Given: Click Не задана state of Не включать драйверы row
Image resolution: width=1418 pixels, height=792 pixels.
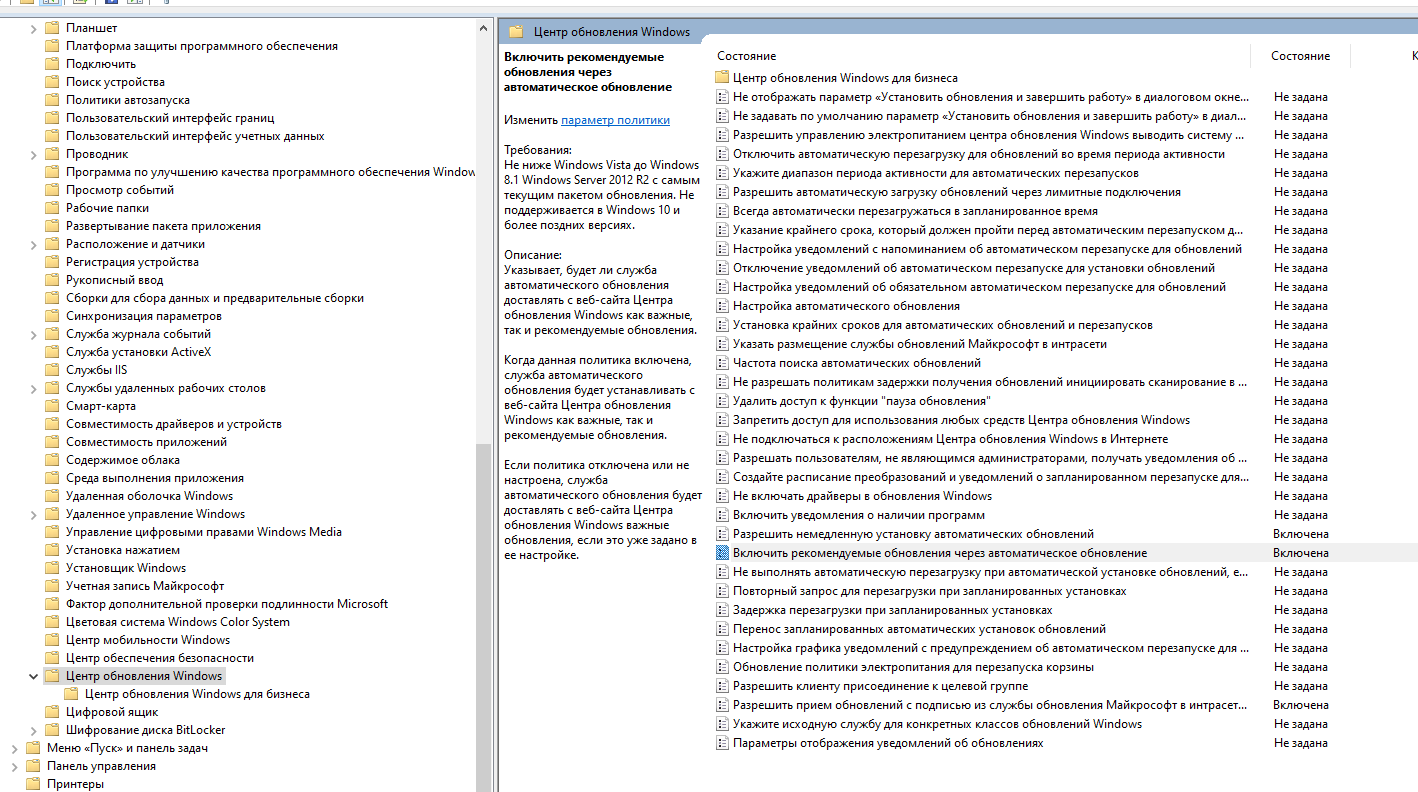Looking at the screenshot, I should (x=1301, y=496).
